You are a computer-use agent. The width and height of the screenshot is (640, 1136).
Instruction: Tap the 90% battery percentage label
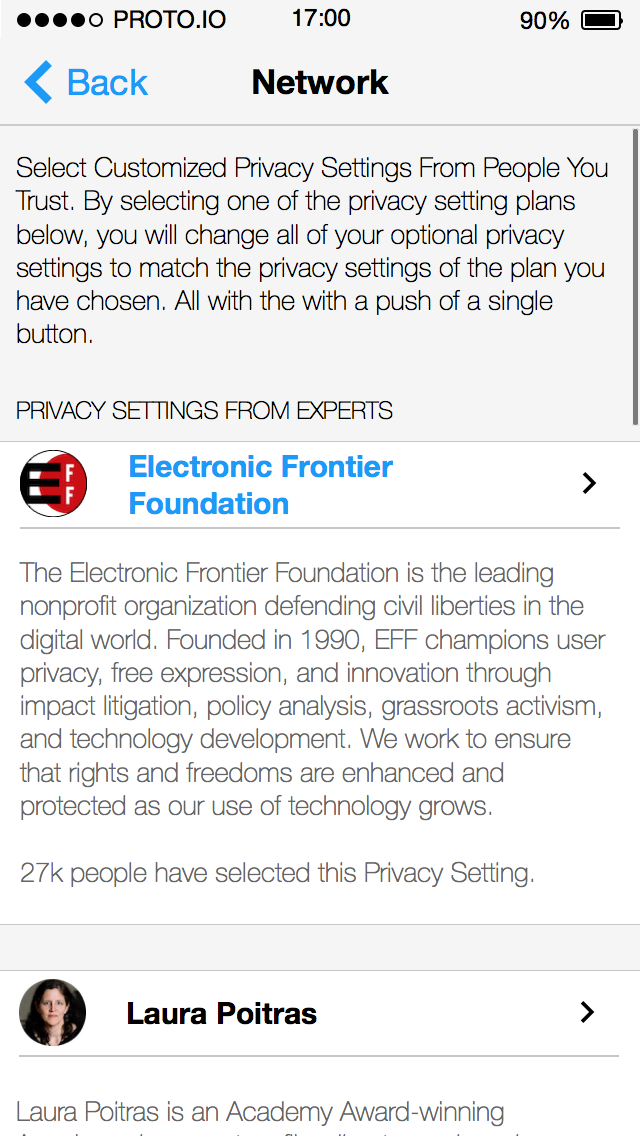click(544, 21)
